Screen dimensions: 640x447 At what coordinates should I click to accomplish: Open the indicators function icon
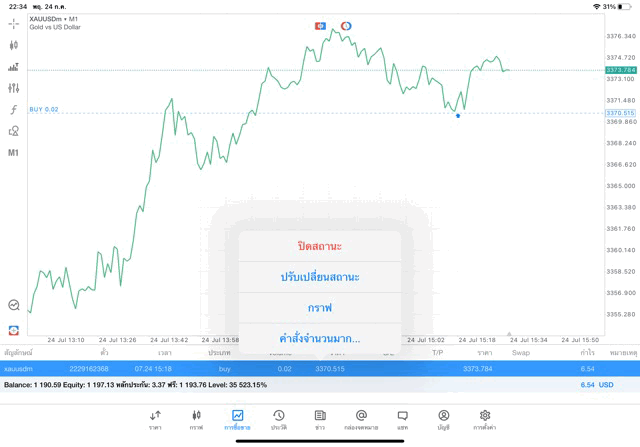pyautogui.click(x=14, y=110)
